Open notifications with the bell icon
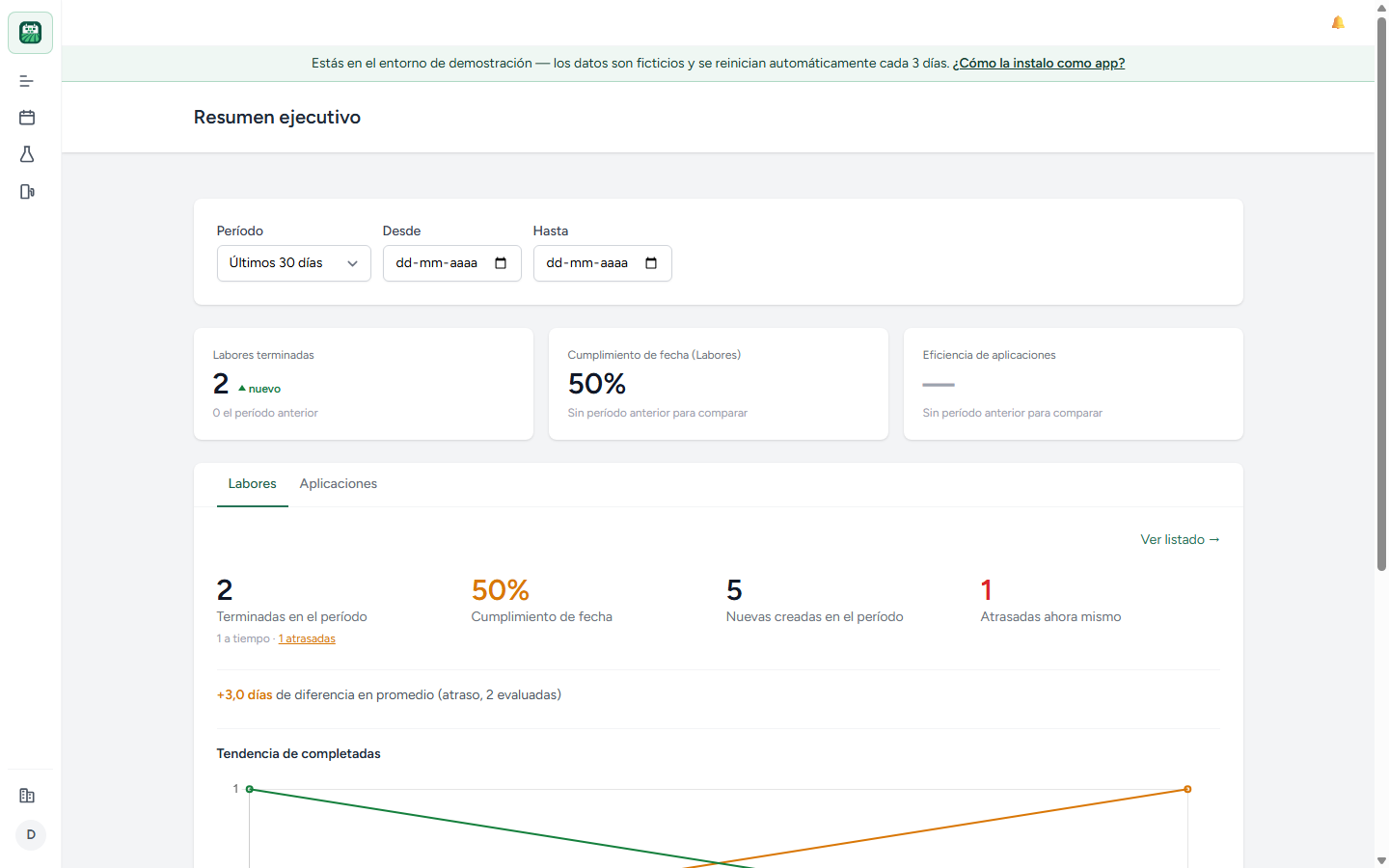This screenshot has width=1389, height=868. pyautogui.click(x=1338, y=22)
